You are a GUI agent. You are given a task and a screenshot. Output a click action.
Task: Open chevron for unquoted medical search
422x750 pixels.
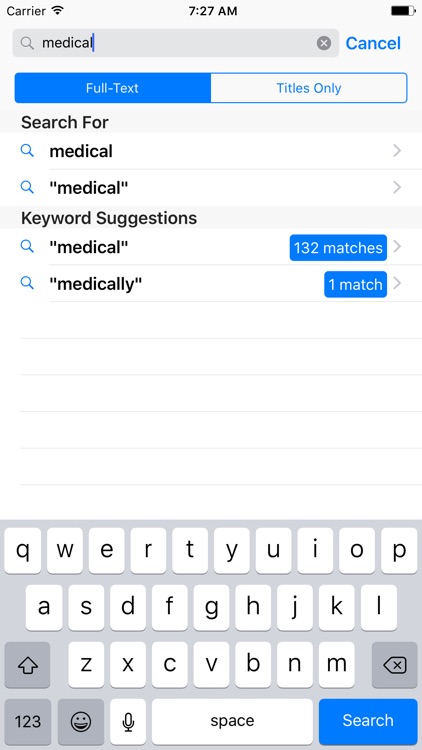click(397, 151)
